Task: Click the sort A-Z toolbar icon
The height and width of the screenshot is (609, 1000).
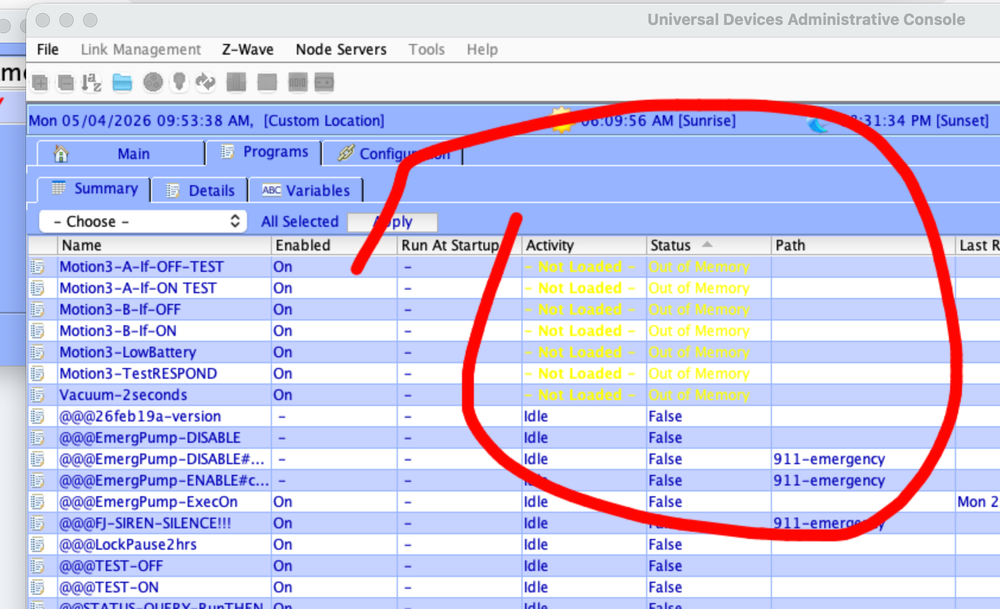Action: point(92,82)
